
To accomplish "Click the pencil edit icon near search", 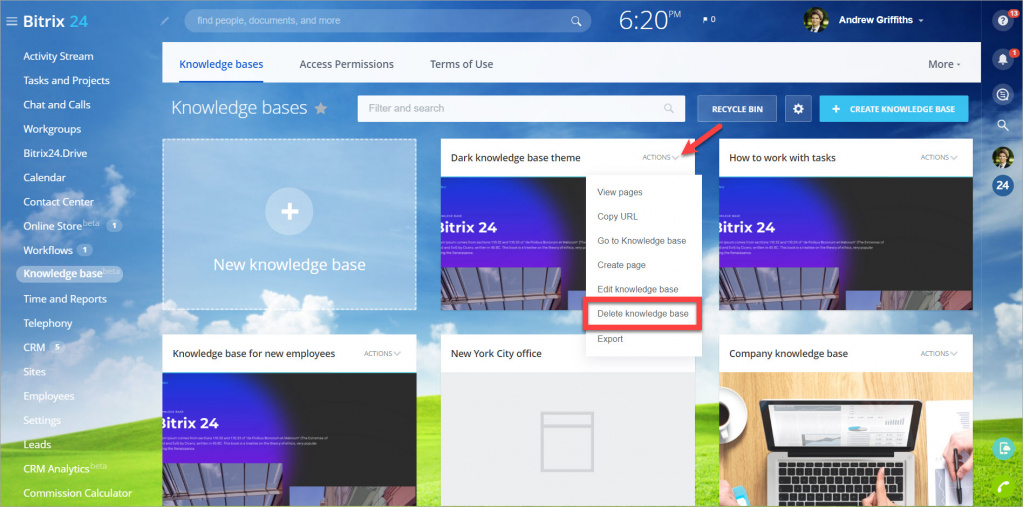I will click(x=165, y=21).
